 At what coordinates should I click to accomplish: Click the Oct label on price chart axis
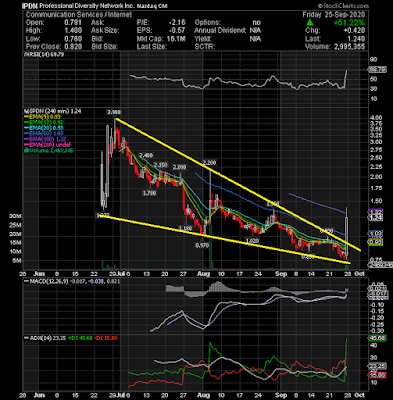pos(359,274)
